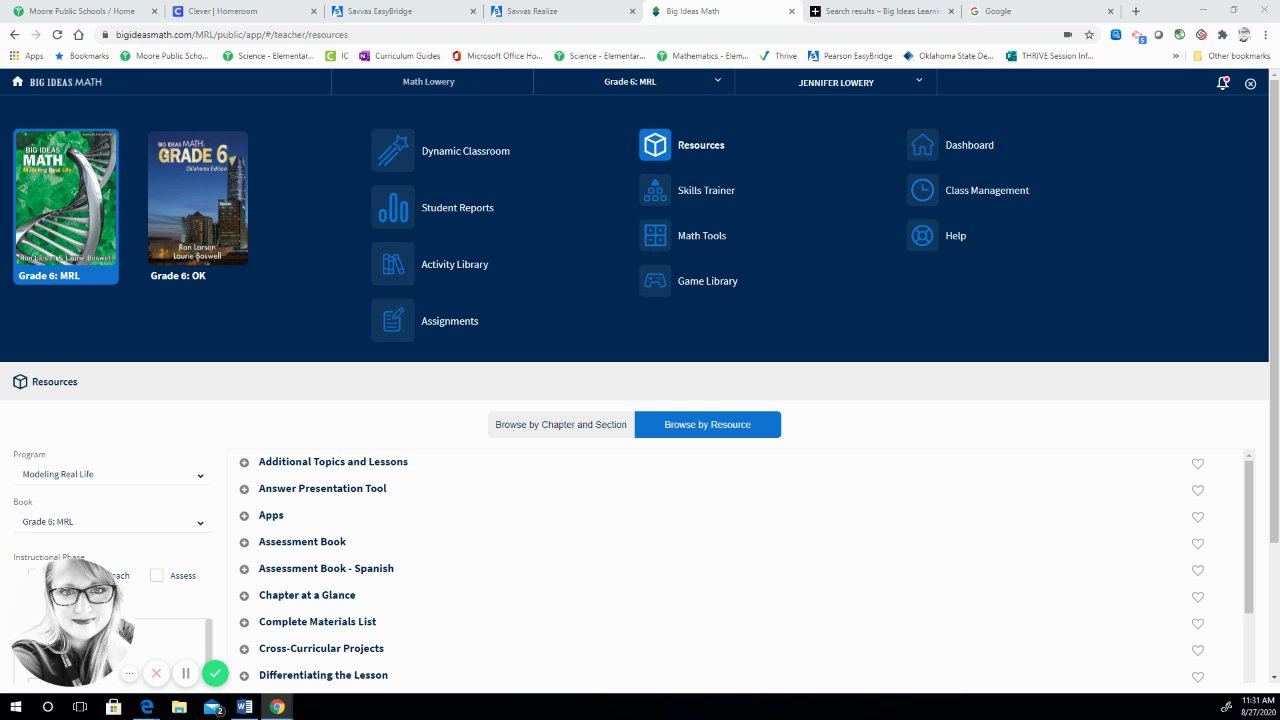Switch to the Savvas EasyBridge browser tab

click(400, 11)
